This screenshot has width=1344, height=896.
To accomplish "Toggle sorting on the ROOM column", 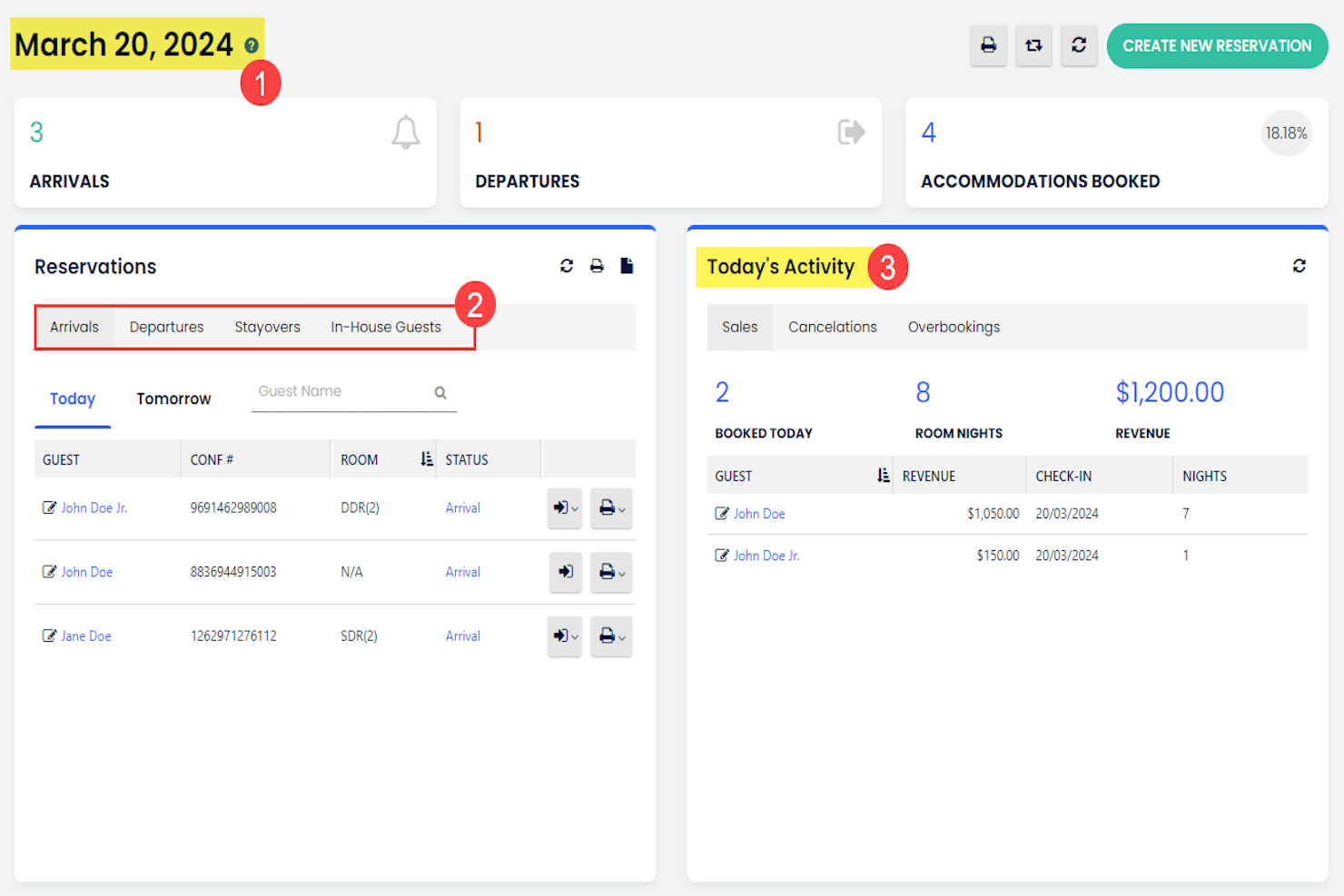I will (426, 458).
